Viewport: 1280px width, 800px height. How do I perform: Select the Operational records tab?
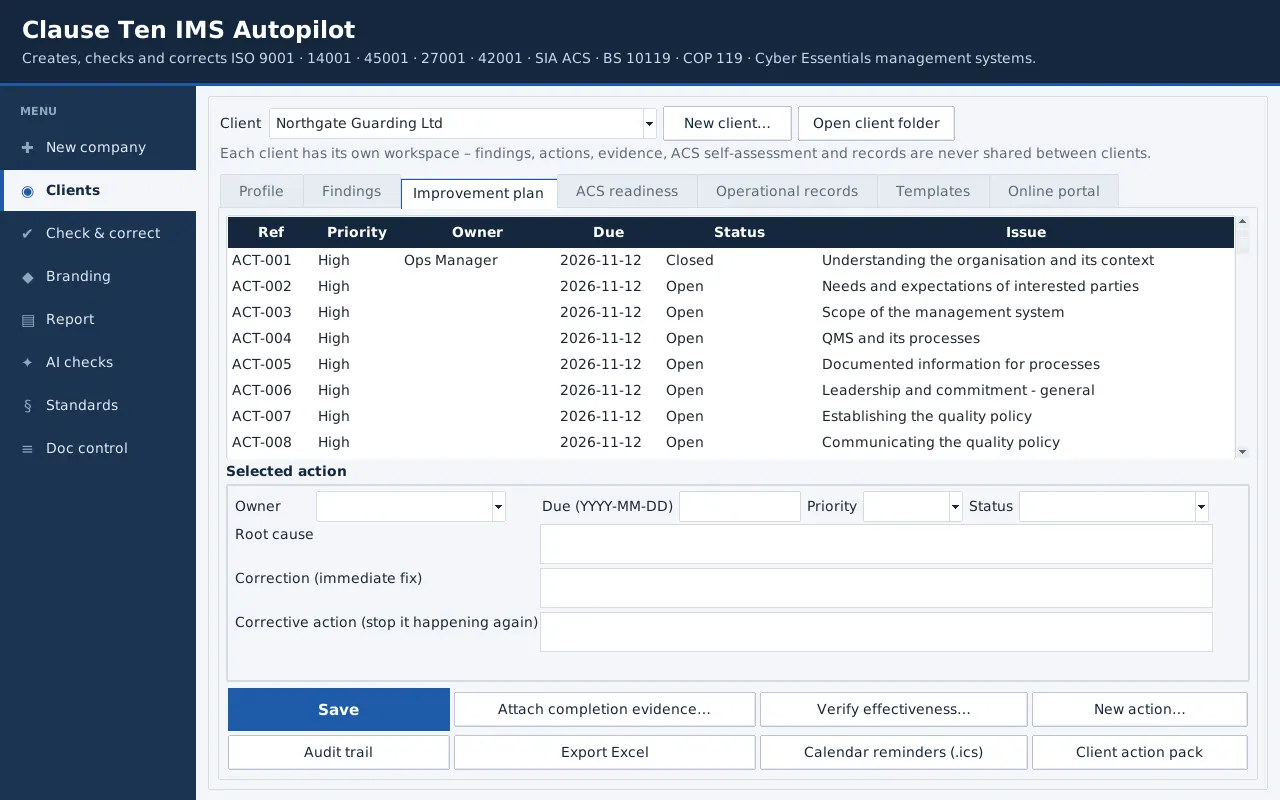point(787,191)
